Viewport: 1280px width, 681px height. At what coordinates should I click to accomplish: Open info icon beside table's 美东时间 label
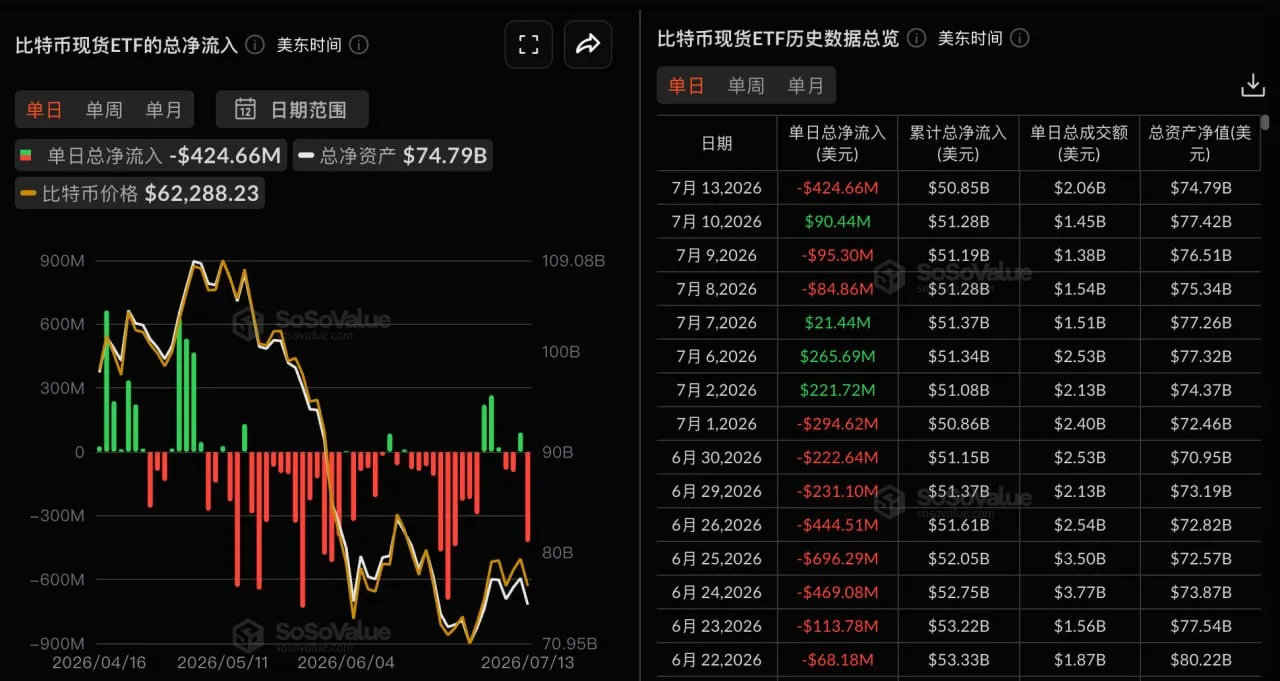click(1020, 38)
